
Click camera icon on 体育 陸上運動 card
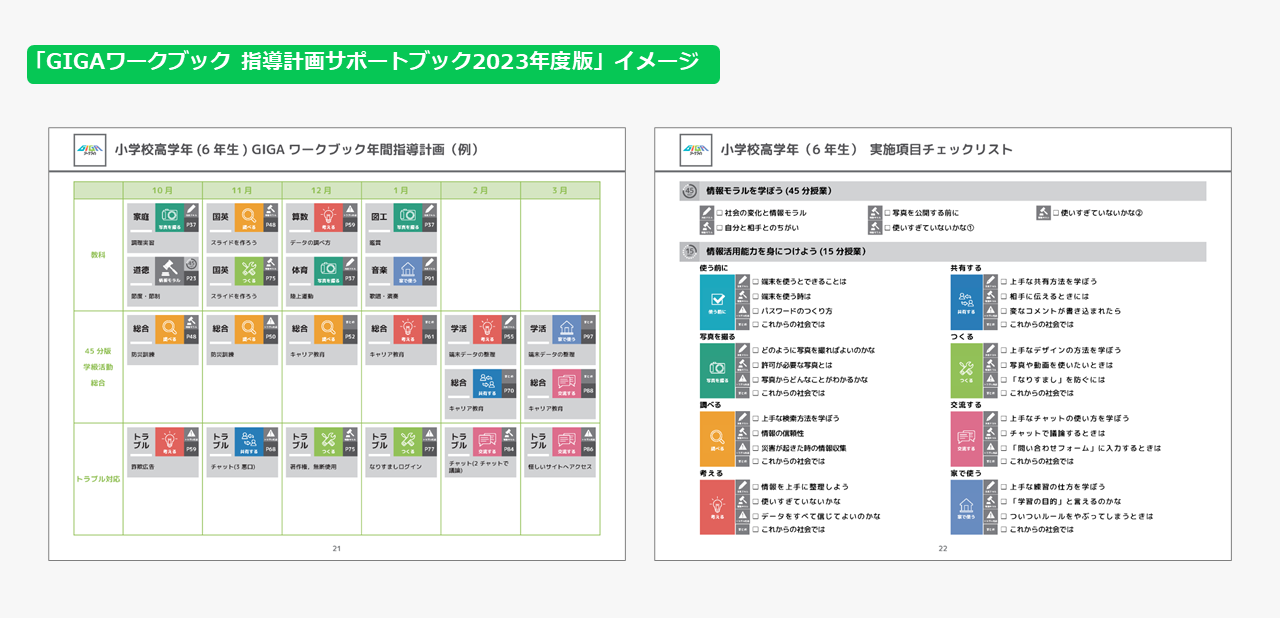pos(328,271)
